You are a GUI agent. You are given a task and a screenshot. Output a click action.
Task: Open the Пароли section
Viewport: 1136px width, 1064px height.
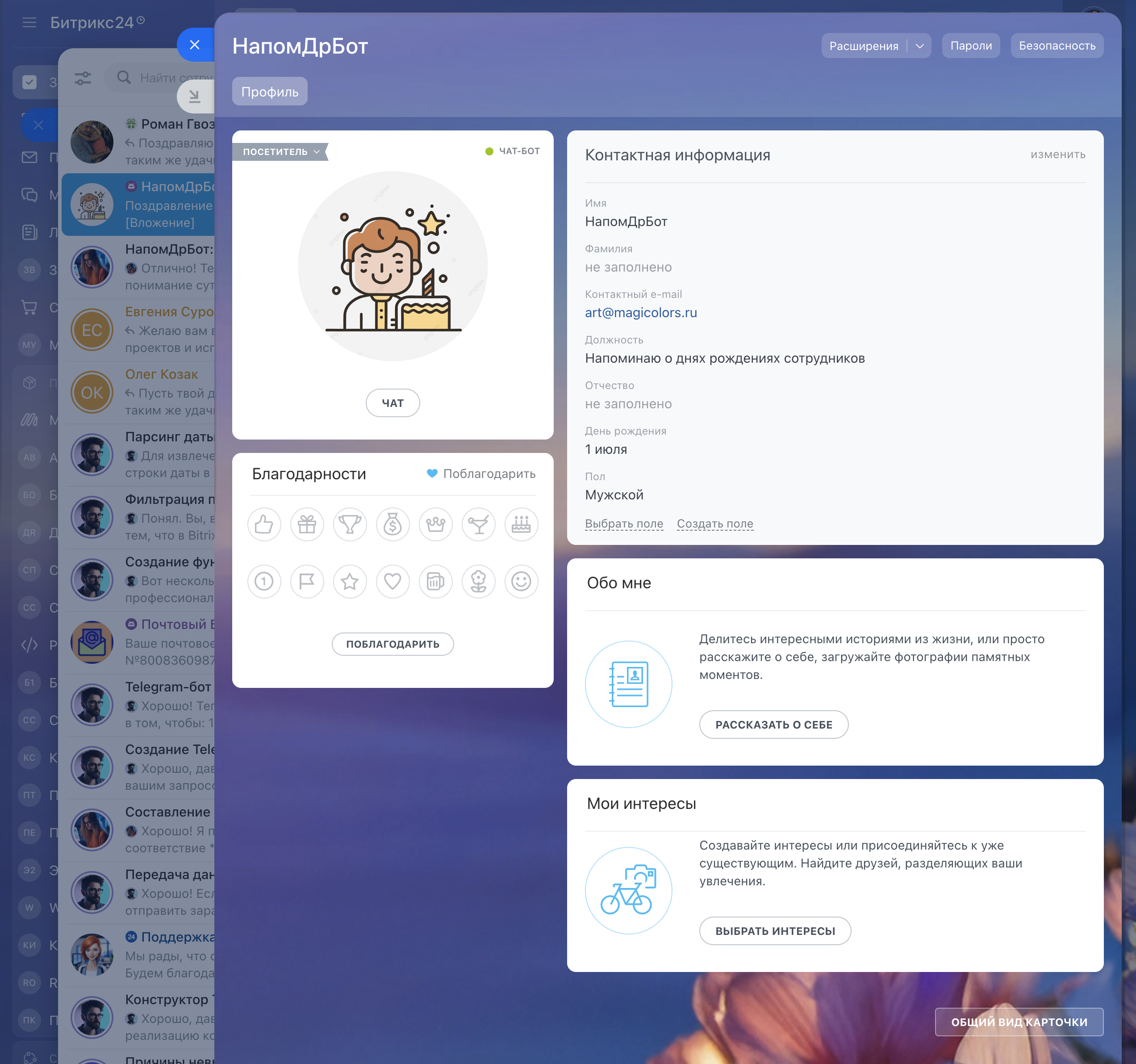tap(970, 46)
